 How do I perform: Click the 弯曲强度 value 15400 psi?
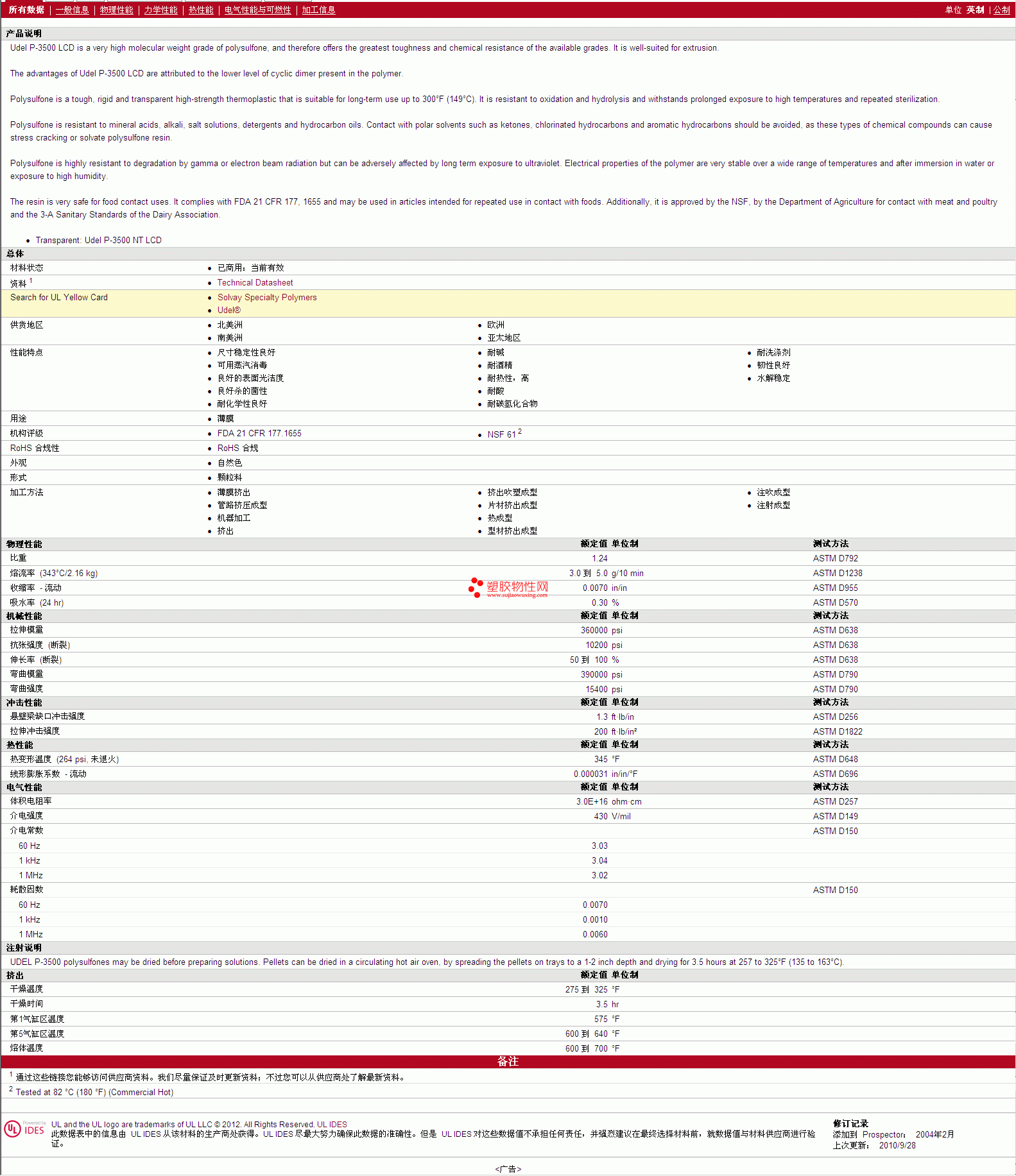click(x=604, y=690)
